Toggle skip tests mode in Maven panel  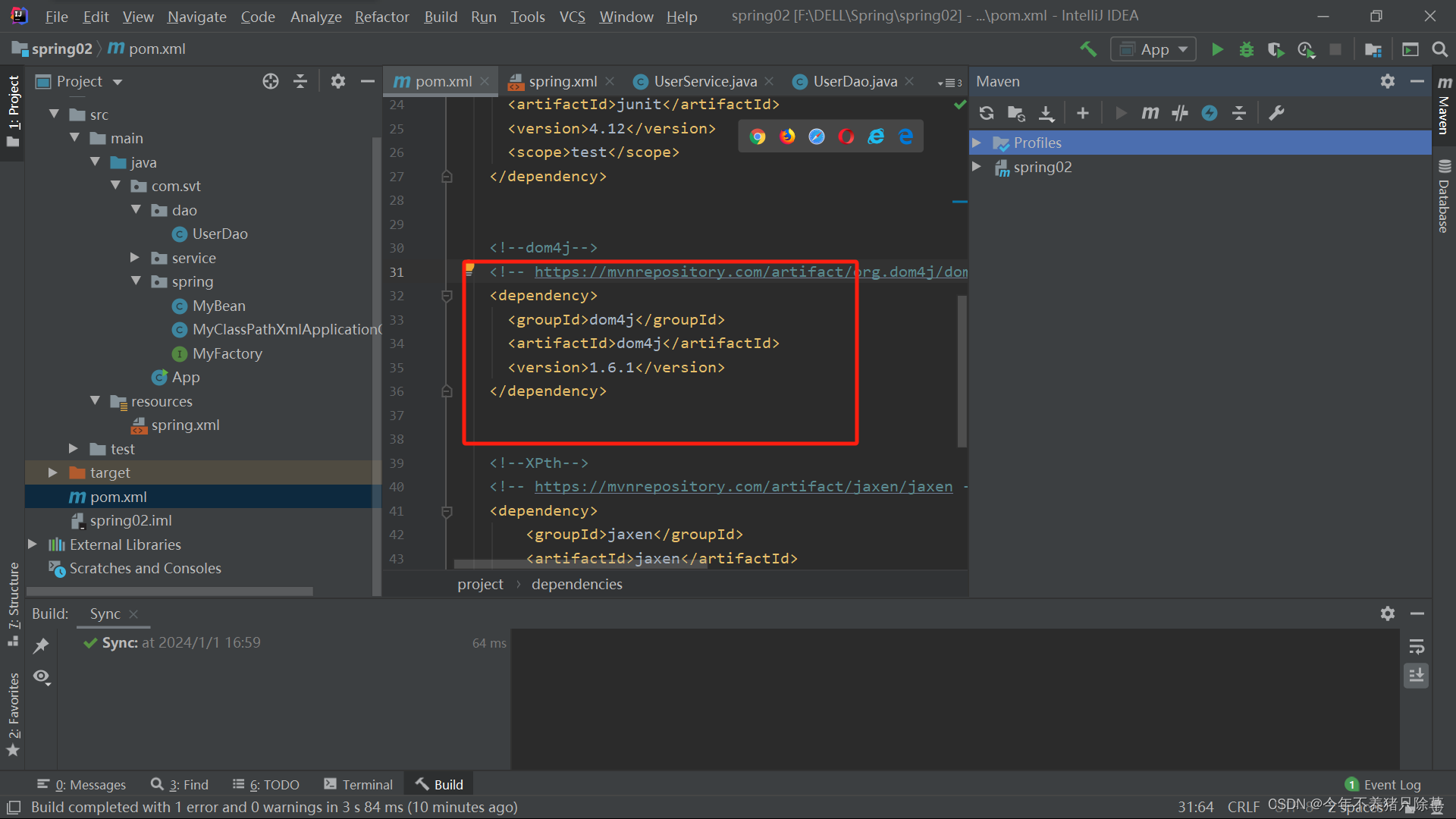[x=1179, y=112]
